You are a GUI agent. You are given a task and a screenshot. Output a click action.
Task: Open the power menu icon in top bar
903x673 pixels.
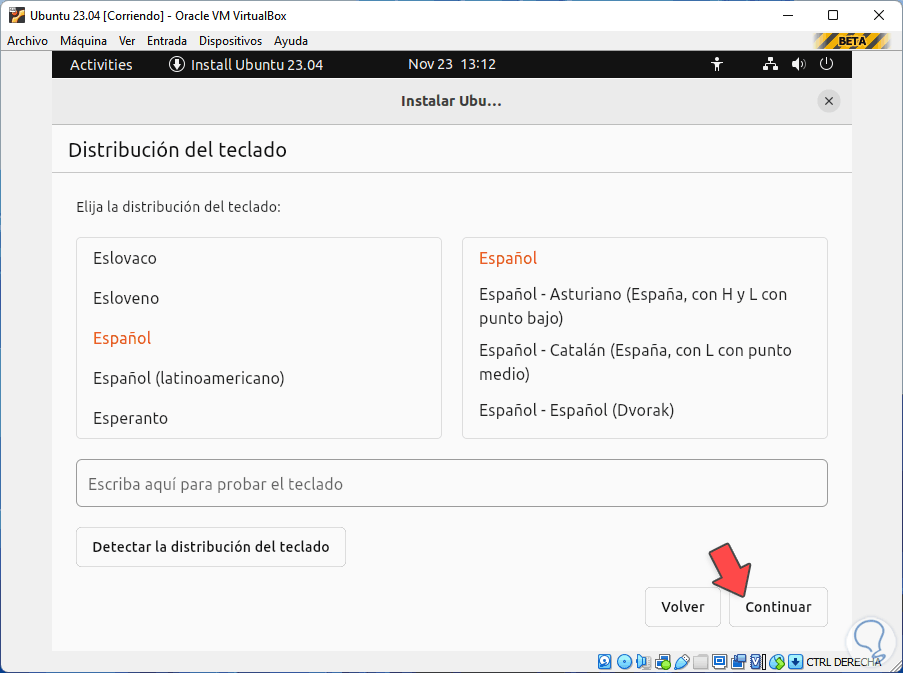click(x=826, y=63)
